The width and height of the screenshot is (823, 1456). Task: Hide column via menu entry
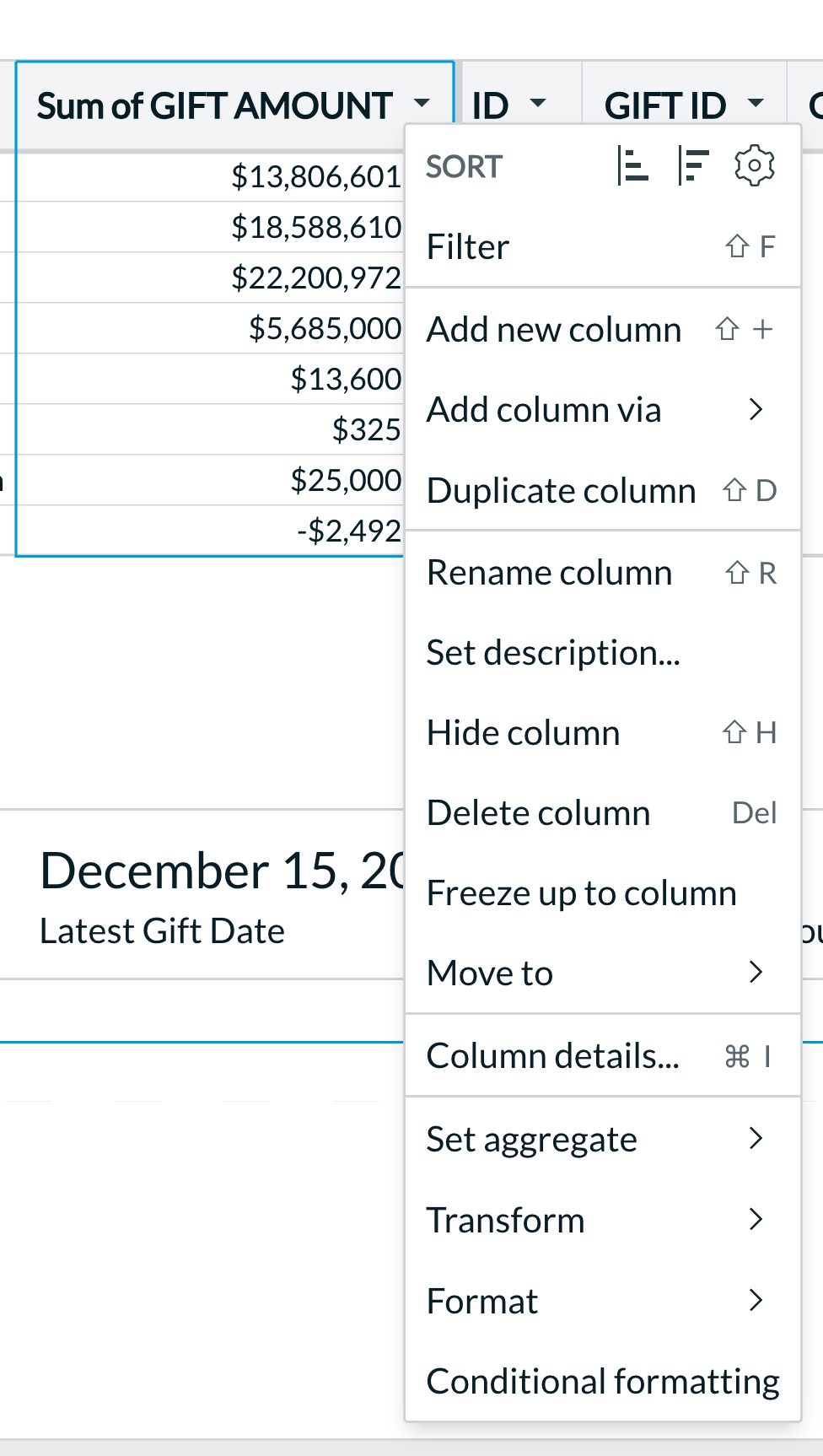(602, 733)
